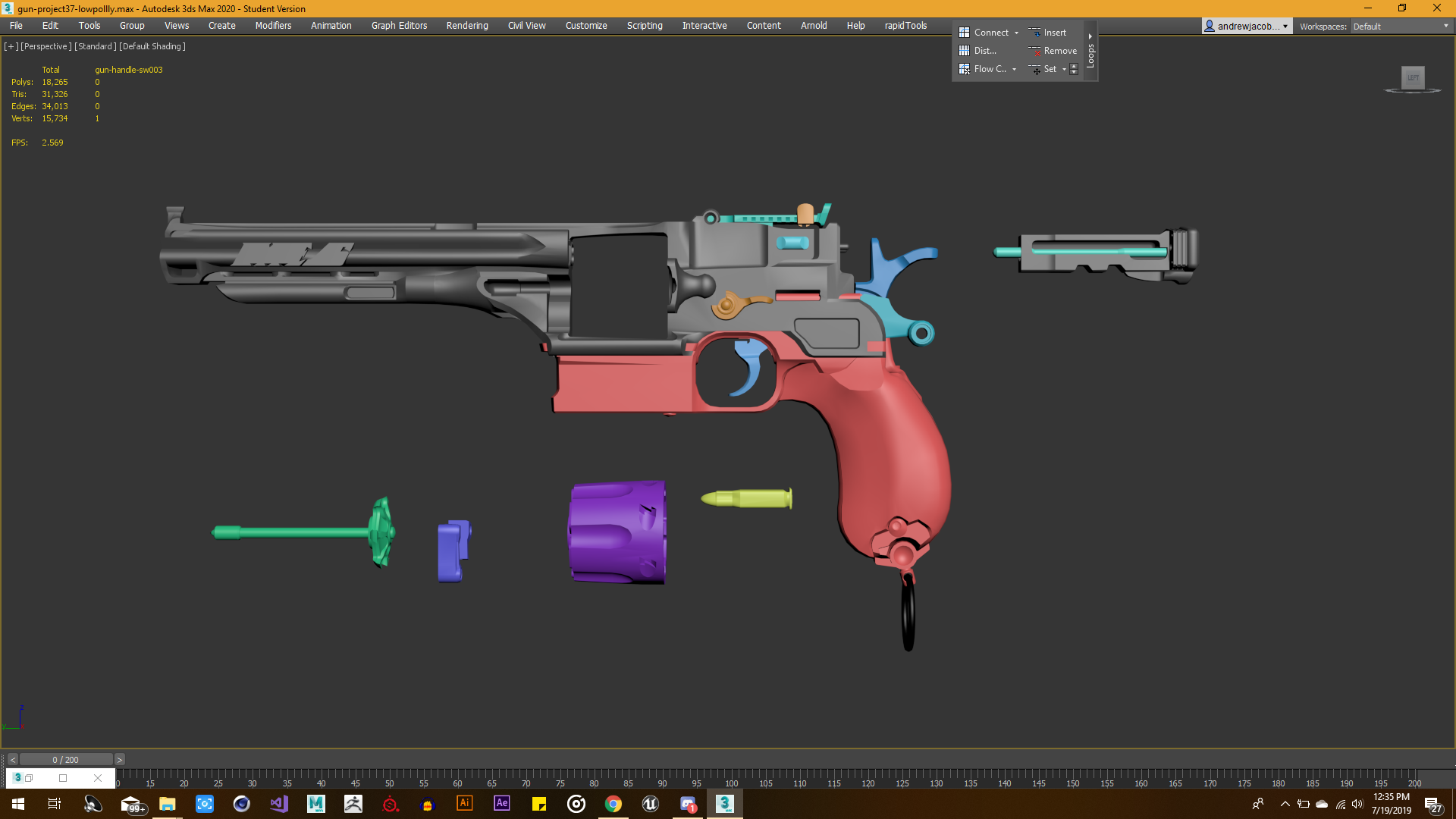Click the 3ds Max taskbar icon
Viewport: 1456px width, 819px height.
coord(725,804)
